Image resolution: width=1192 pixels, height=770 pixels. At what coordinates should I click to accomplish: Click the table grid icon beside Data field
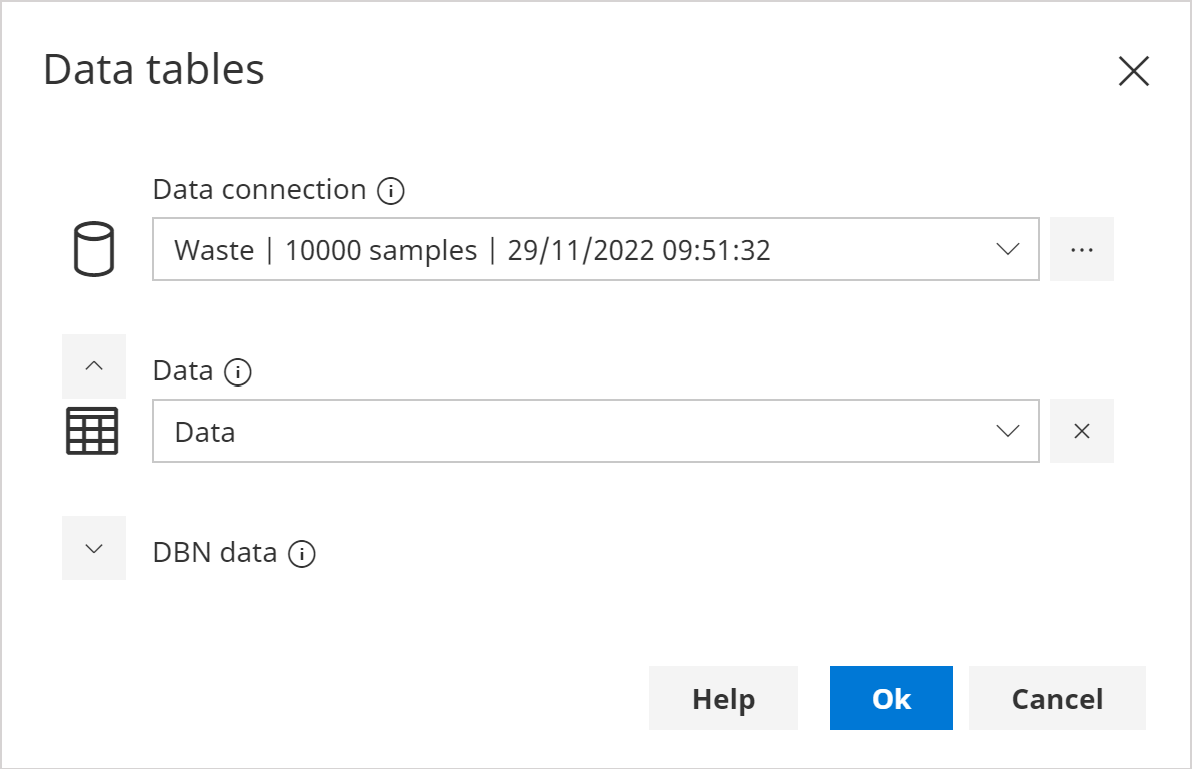[x=93, y=431]
